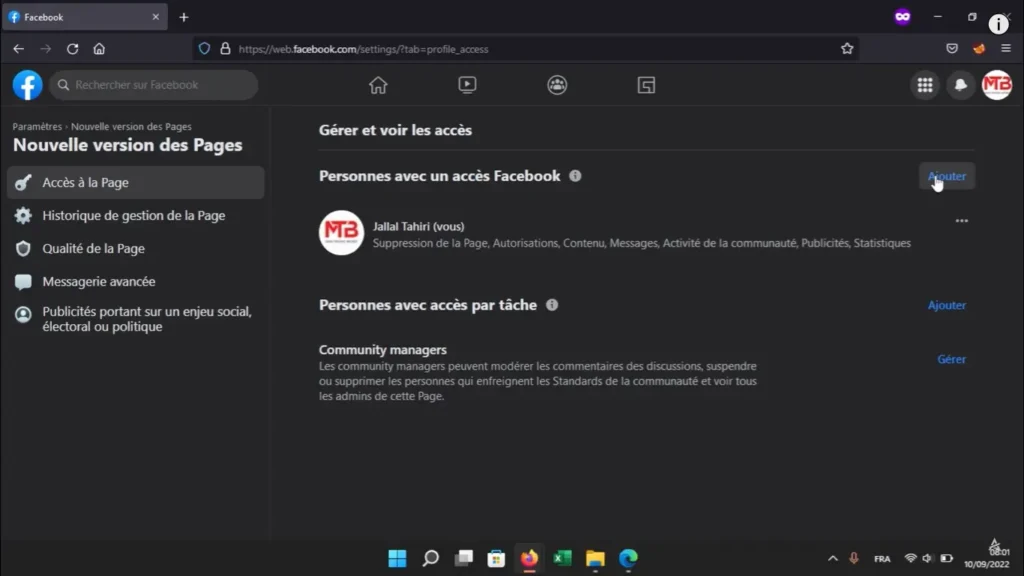
Task: Click the Facebook logo icon
Action: 27,85
